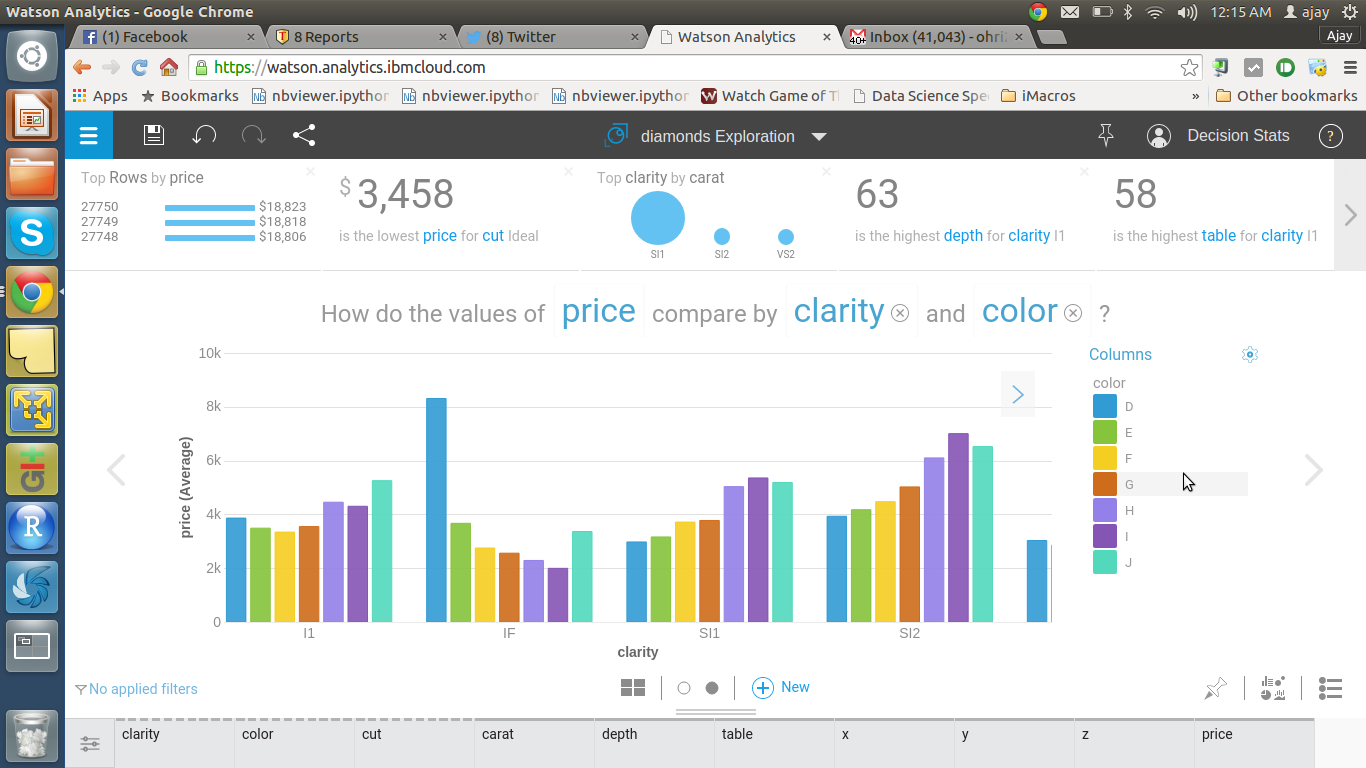1366x768 pixels.
Task: Remove the clarity field from the question
Action: (900, 313)
